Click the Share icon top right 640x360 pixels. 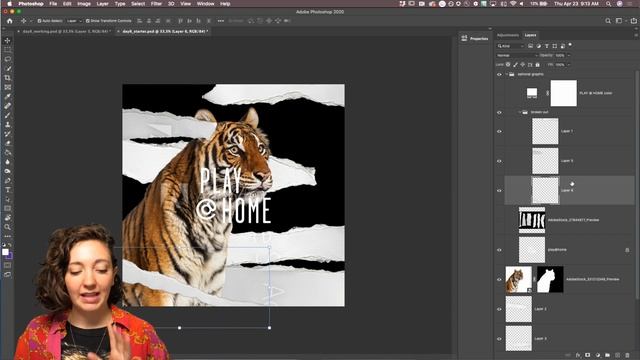click(x=633, y=21)
